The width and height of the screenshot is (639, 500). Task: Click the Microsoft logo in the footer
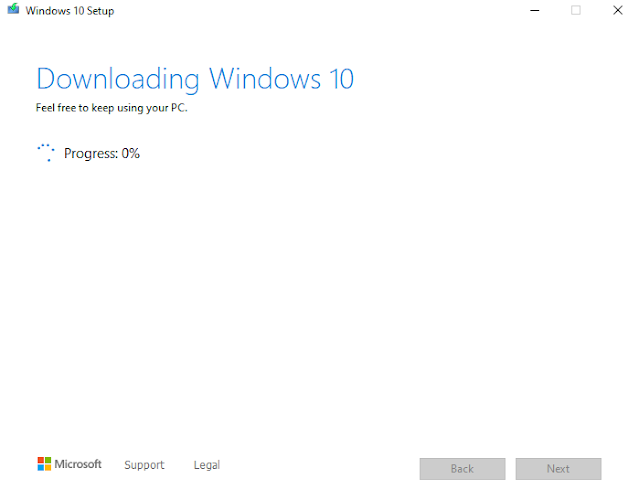69,464
